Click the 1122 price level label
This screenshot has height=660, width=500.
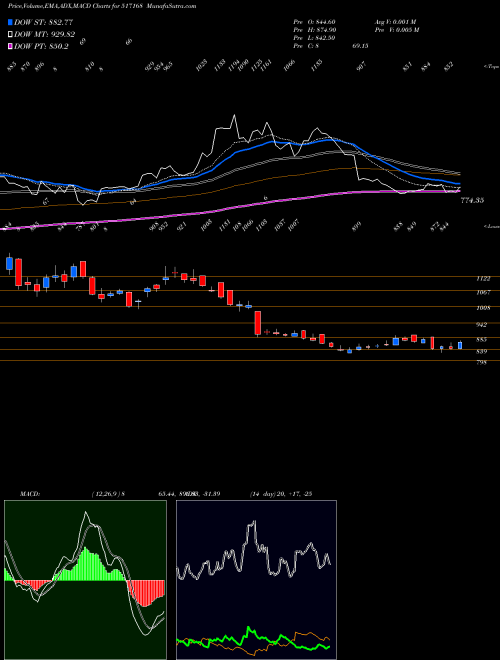[x=482, y=279]
